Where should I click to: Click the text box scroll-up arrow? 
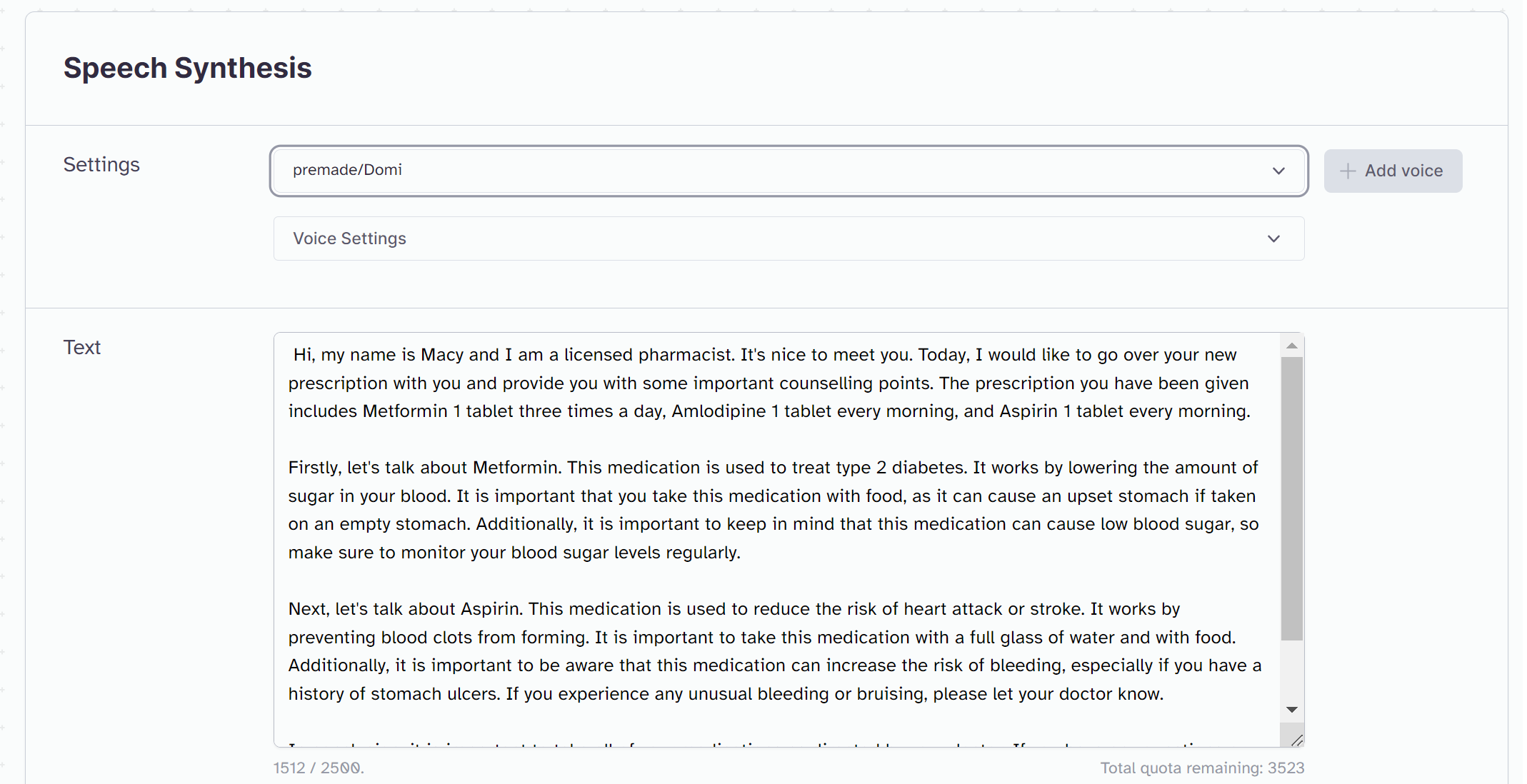[1291, 346]
